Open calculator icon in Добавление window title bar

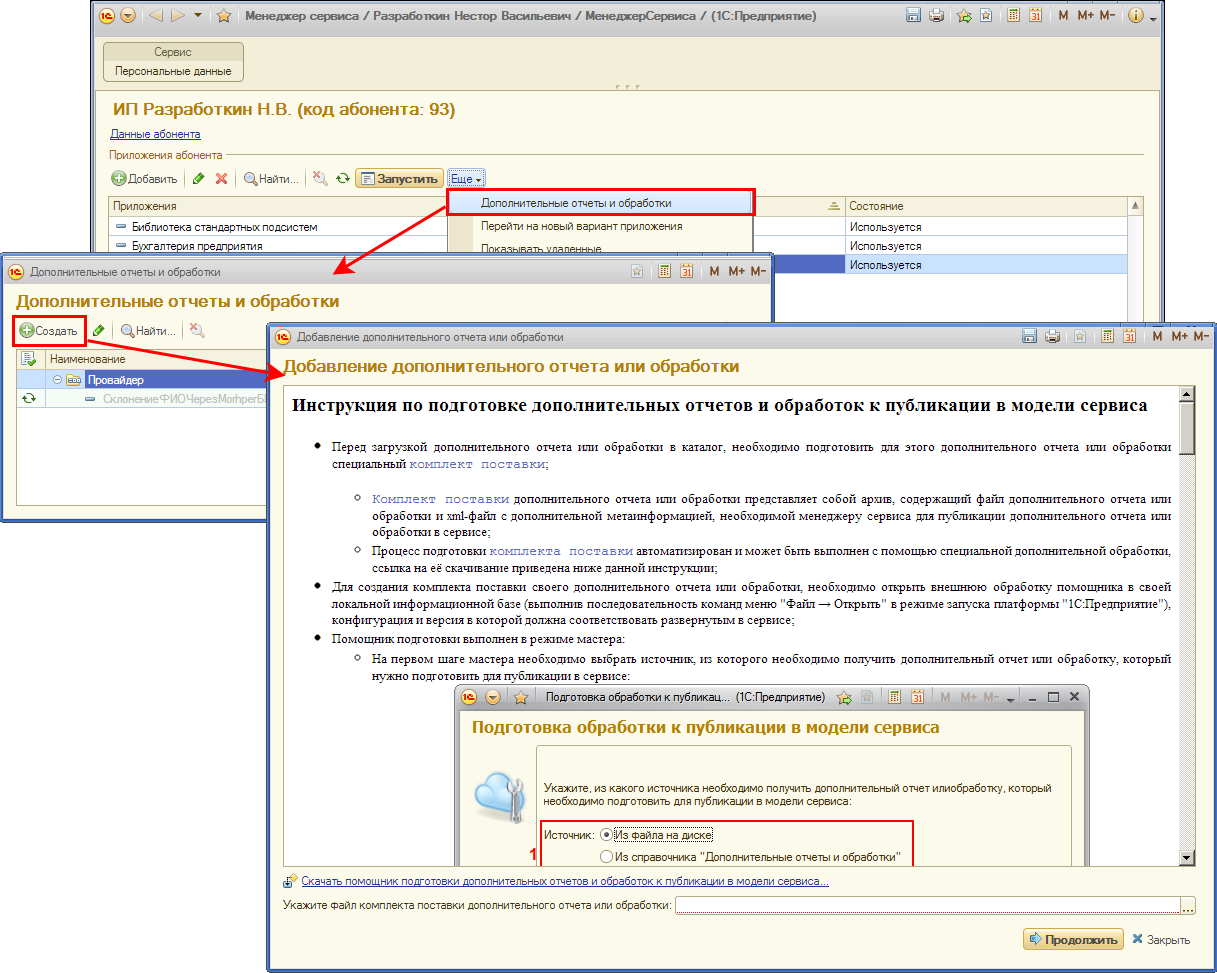tap(1107, 337)
